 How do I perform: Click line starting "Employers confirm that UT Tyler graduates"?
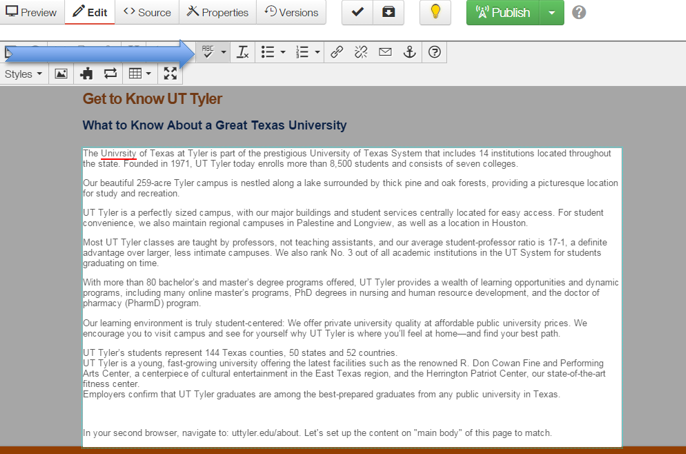tap(322, 395)
